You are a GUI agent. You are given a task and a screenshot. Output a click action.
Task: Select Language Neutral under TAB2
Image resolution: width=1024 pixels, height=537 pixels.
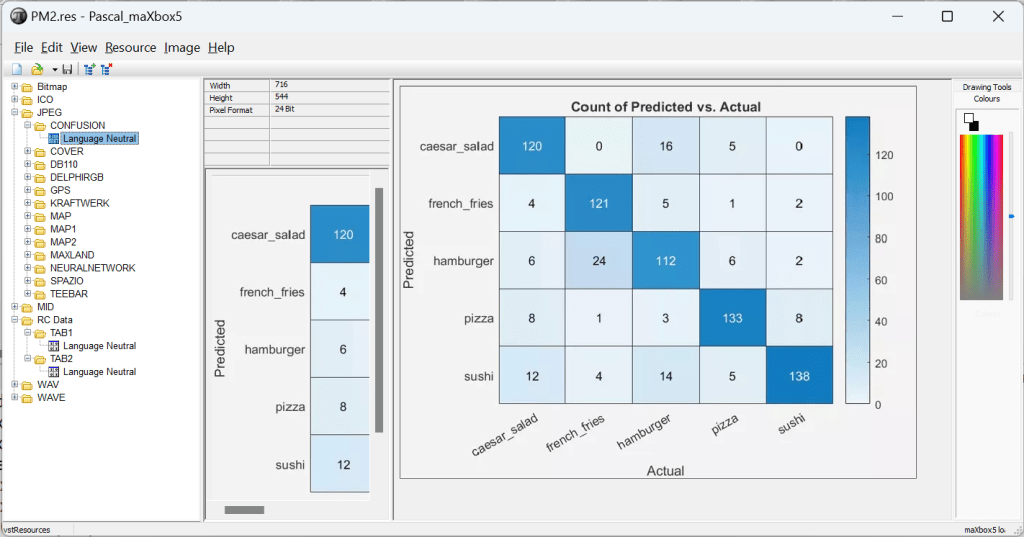[x=99, y=372]
